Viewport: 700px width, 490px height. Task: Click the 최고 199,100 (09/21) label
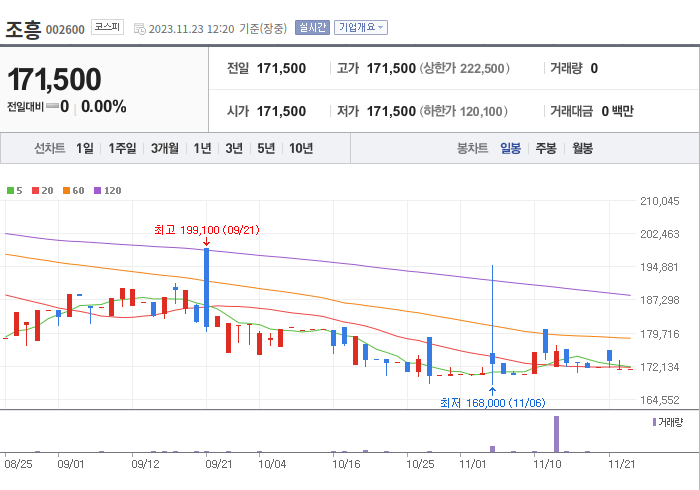207,230
